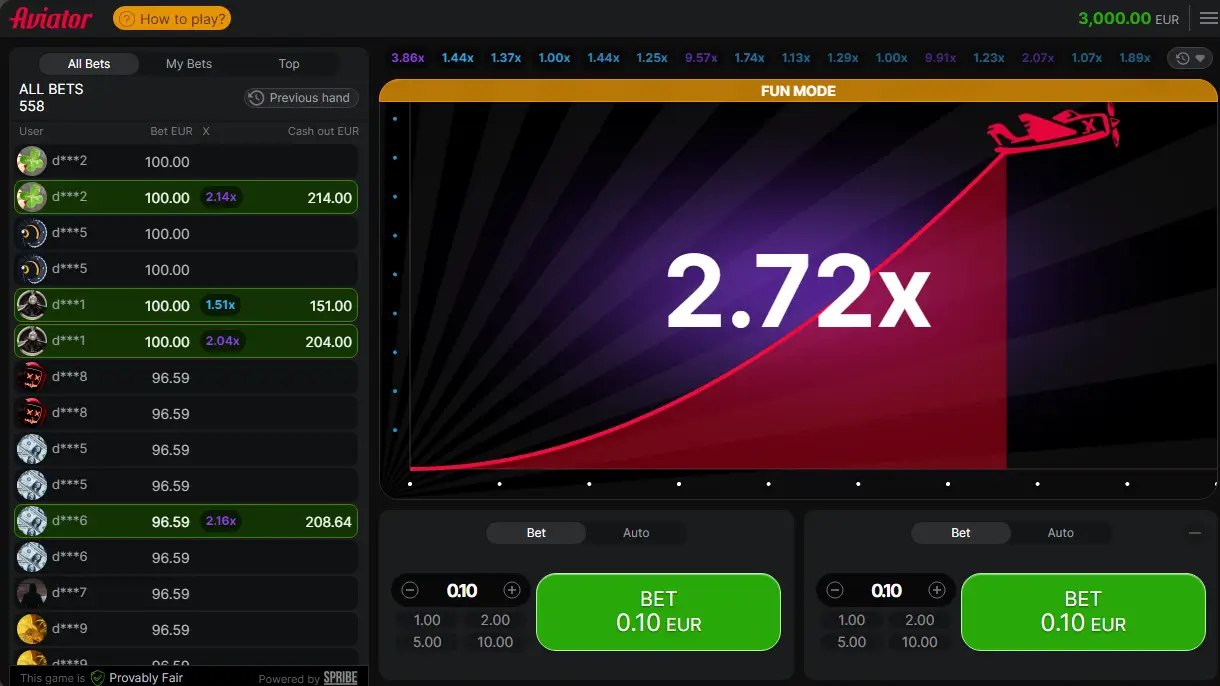Click the Aviator logo
Image resolution: width=1220 pixels, height=686 pixels.
[x=52, y=18]
